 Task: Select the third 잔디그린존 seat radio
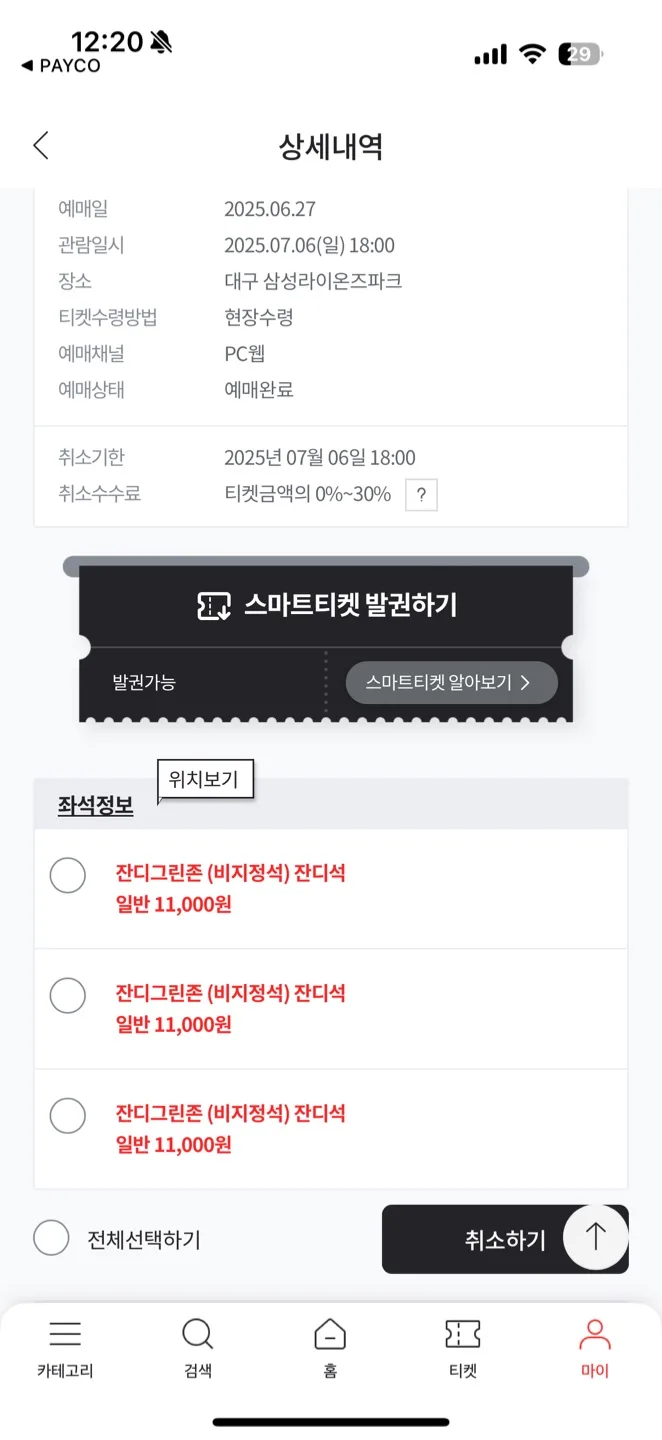(67, 1116)
